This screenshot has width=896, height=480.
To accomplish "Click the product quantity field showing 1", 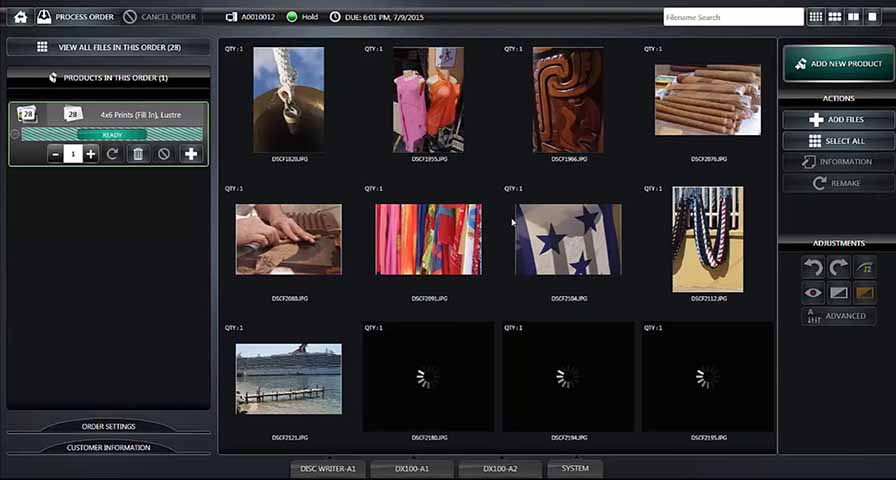I will click(73, 154).
